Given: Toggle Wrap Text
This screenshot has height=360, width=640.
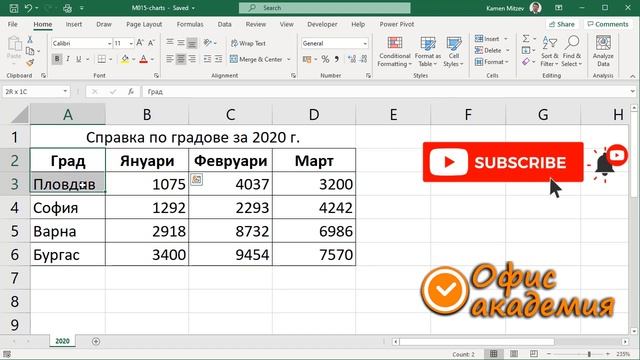Looking at the screenshot, I should tap(248, 43).
